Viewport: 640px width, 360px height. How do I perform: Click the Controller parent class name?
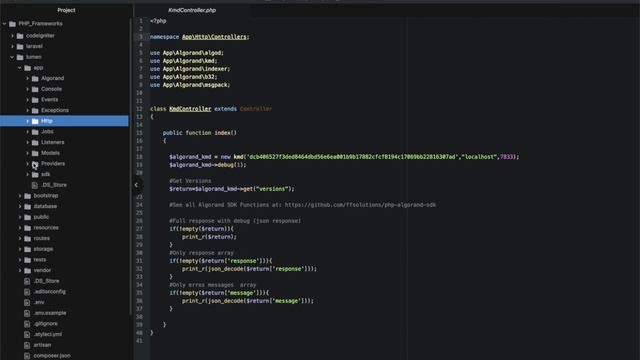pyautogui.click(x=256, y=109)
